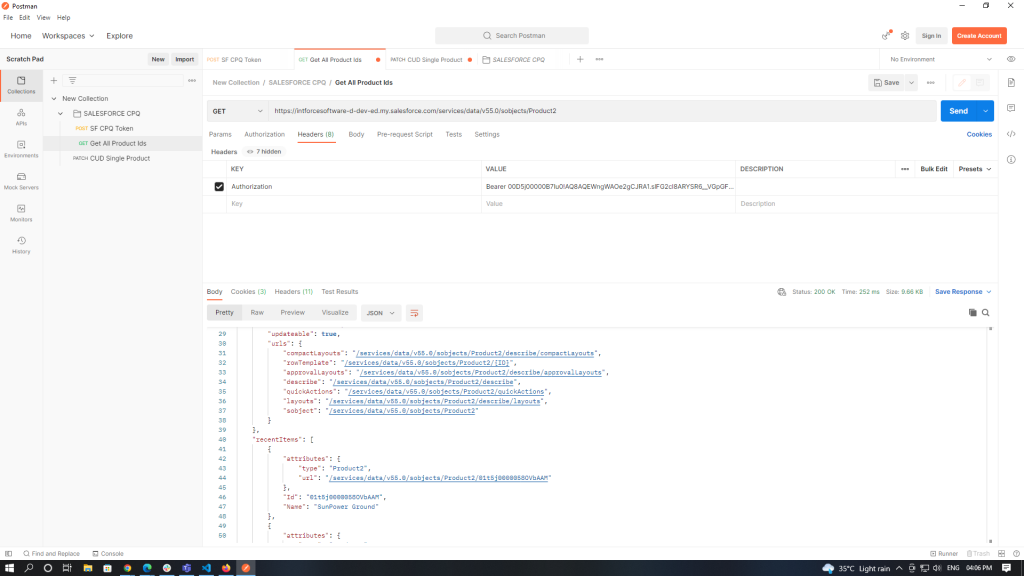Open the documentation icon in right sidebar
Image resolution: width=1024 pixels, height=576 pixels.
[x=1011, y=83]
